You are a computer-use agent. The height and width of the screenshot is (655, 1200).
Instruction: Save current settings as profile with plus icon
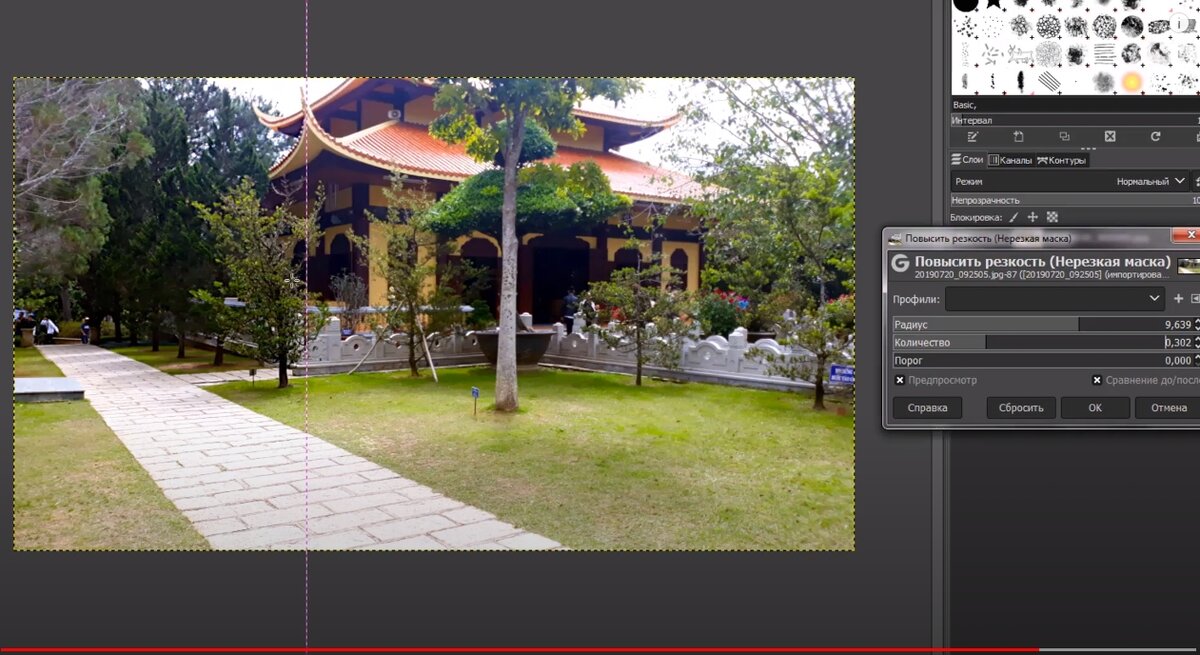click(x=1178, y=298)
